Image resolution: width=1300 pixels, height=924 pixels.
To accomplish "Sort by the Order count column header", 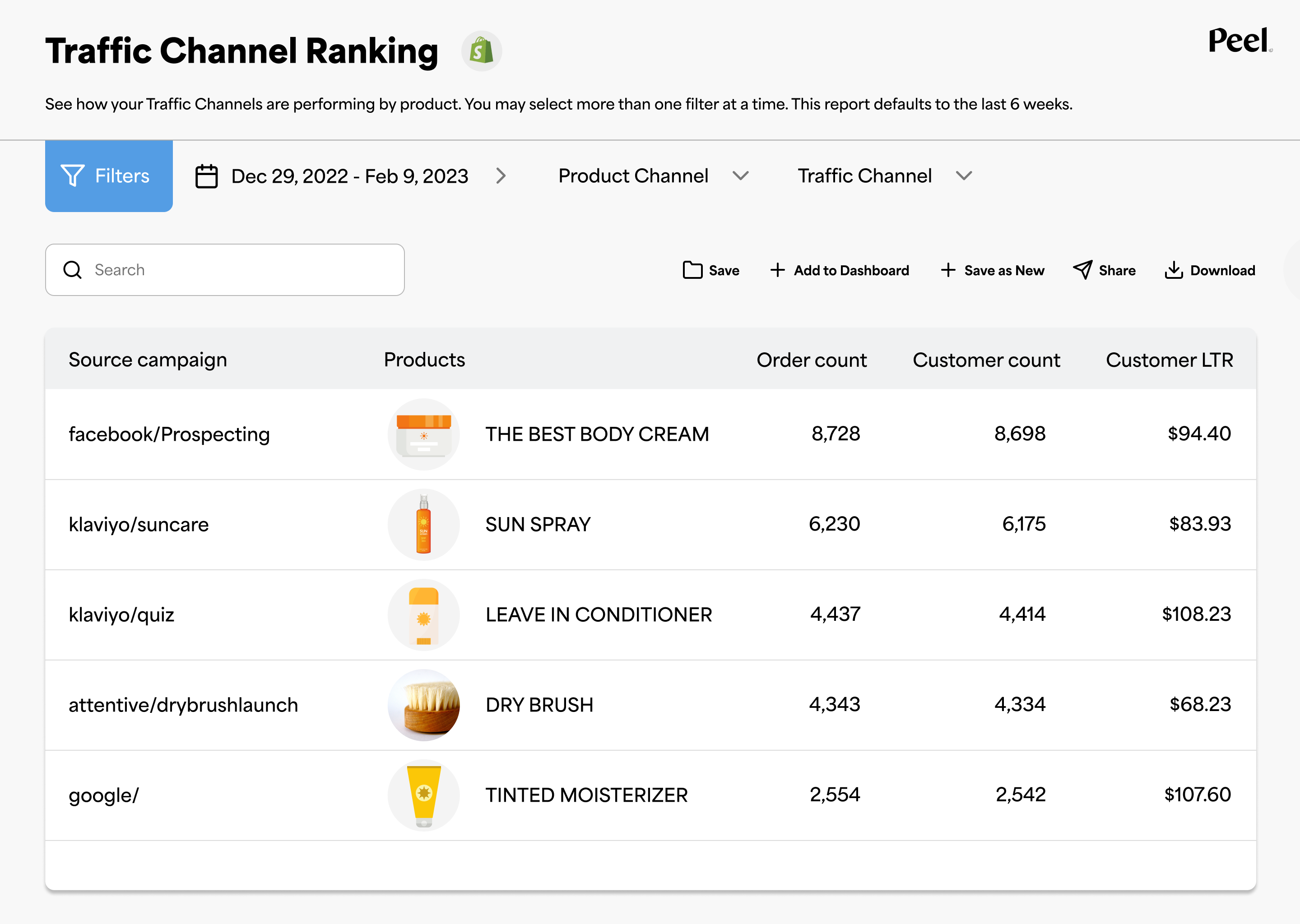I will [811, 360].
